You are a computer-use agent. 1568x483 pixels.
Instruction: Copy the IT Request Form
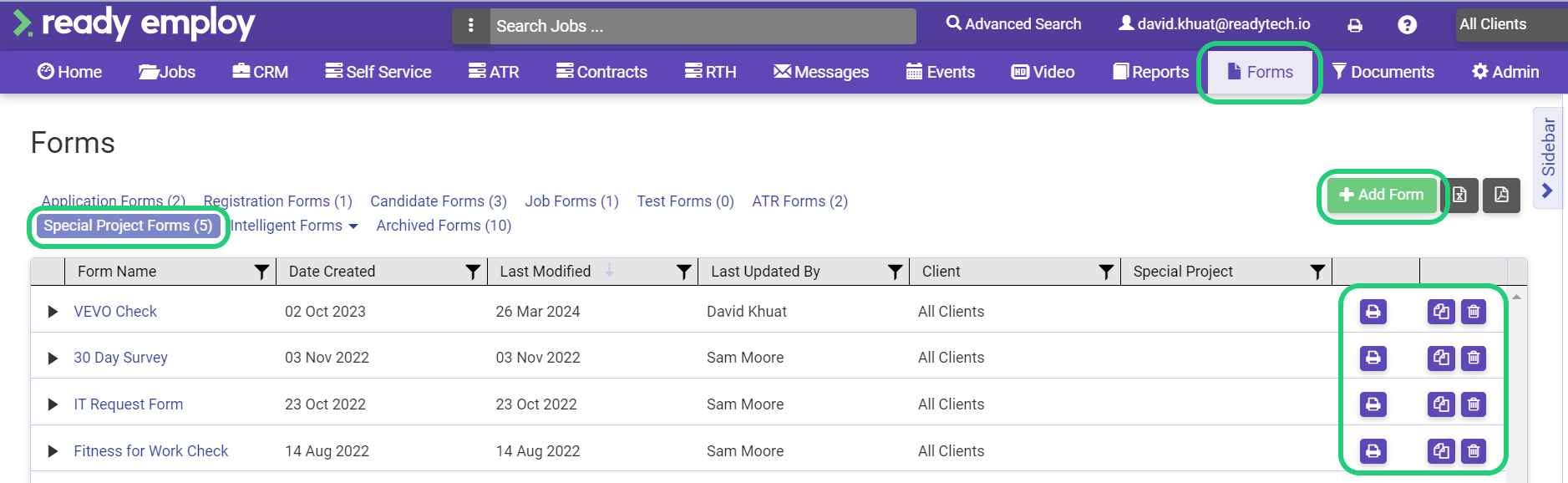pyautogui.click(x=1441, y=404)
